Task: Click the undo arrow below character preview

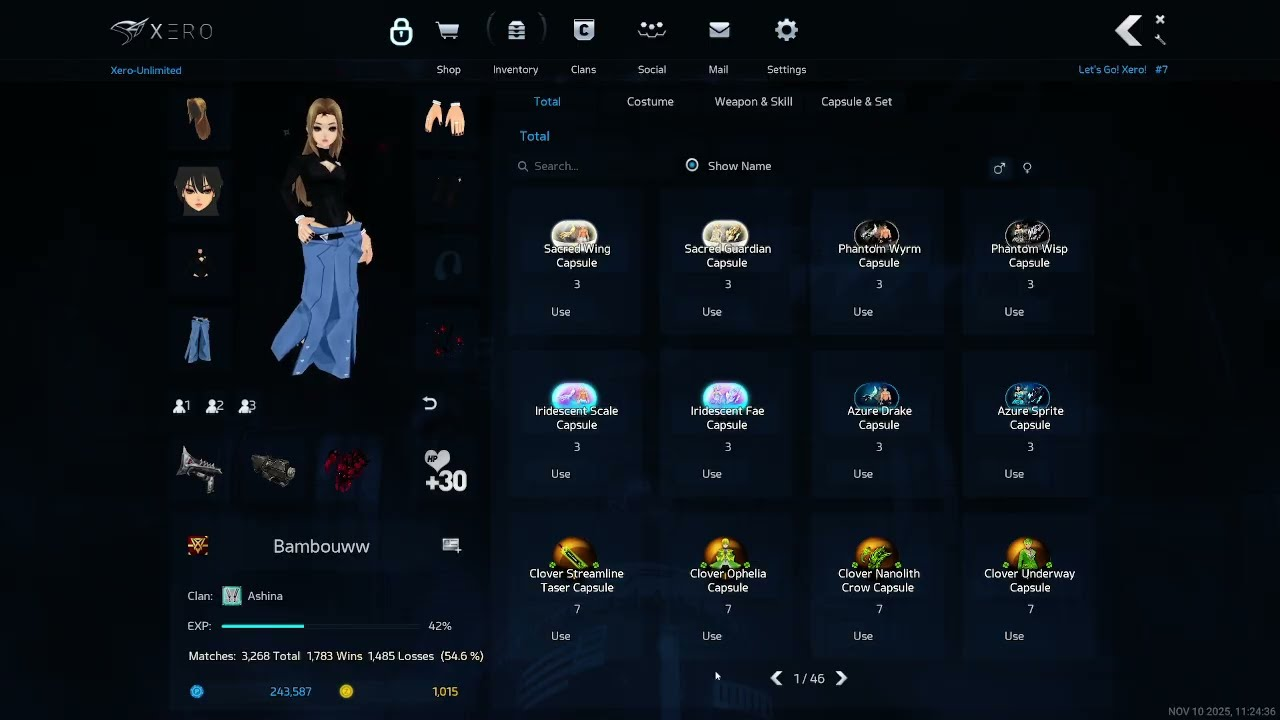Action: coord(430,404)
